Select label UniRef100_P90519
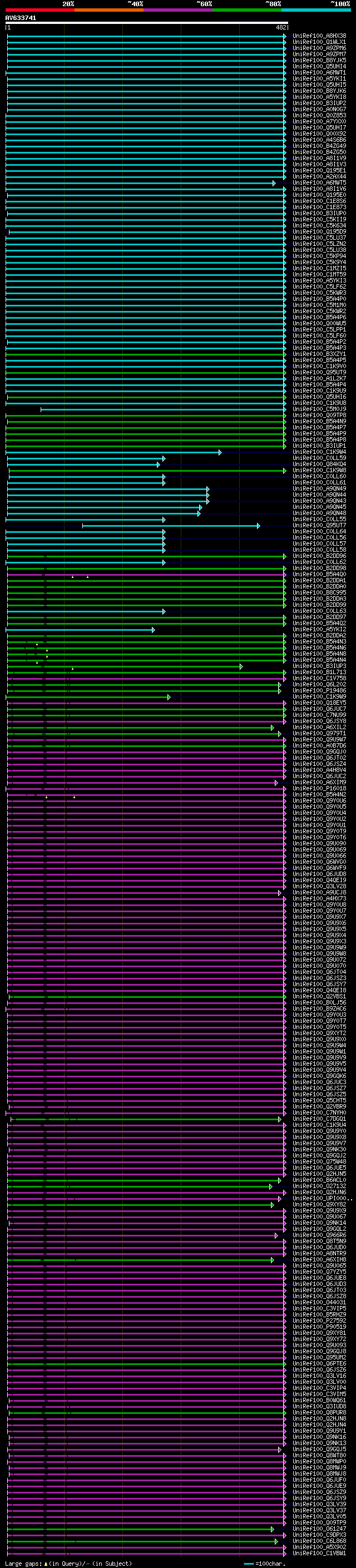Screen dimensions: 356x1568 [319, 1328]
